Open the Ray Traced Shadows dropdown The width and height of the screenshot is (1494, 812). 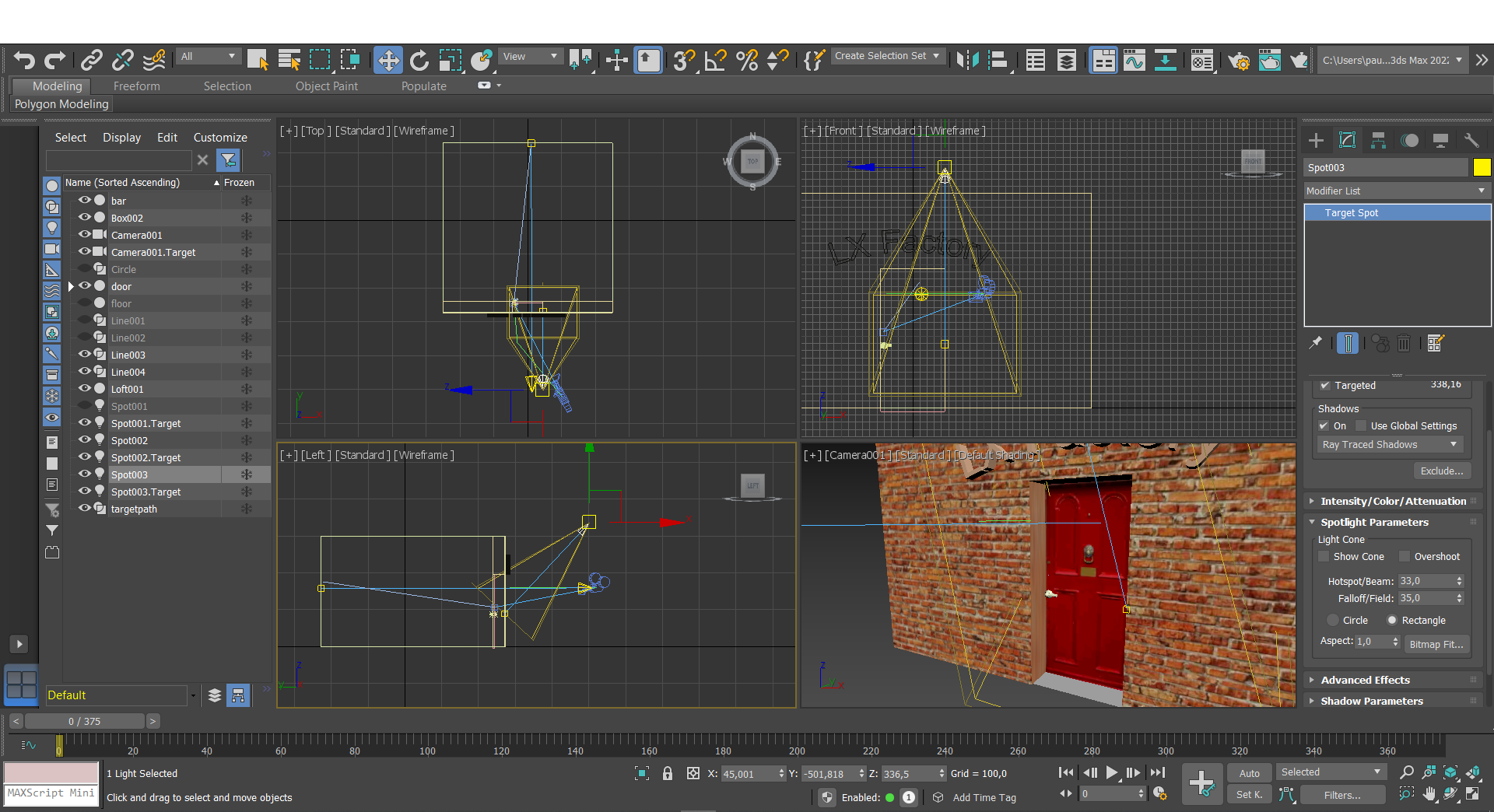tap(1390, 445)
